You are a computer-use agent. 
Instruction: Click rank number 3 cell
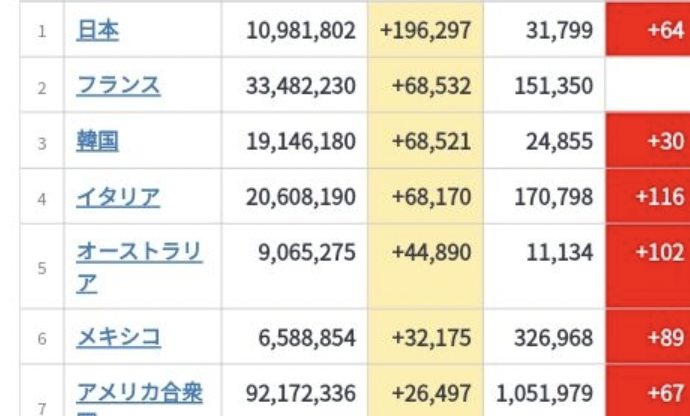click(x=42, y=141)
